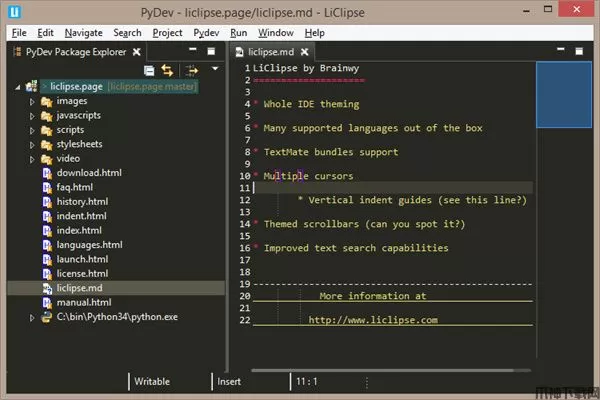Click the python.exe interpreter icon
The image size is (600, 400).
coord(46,317)
